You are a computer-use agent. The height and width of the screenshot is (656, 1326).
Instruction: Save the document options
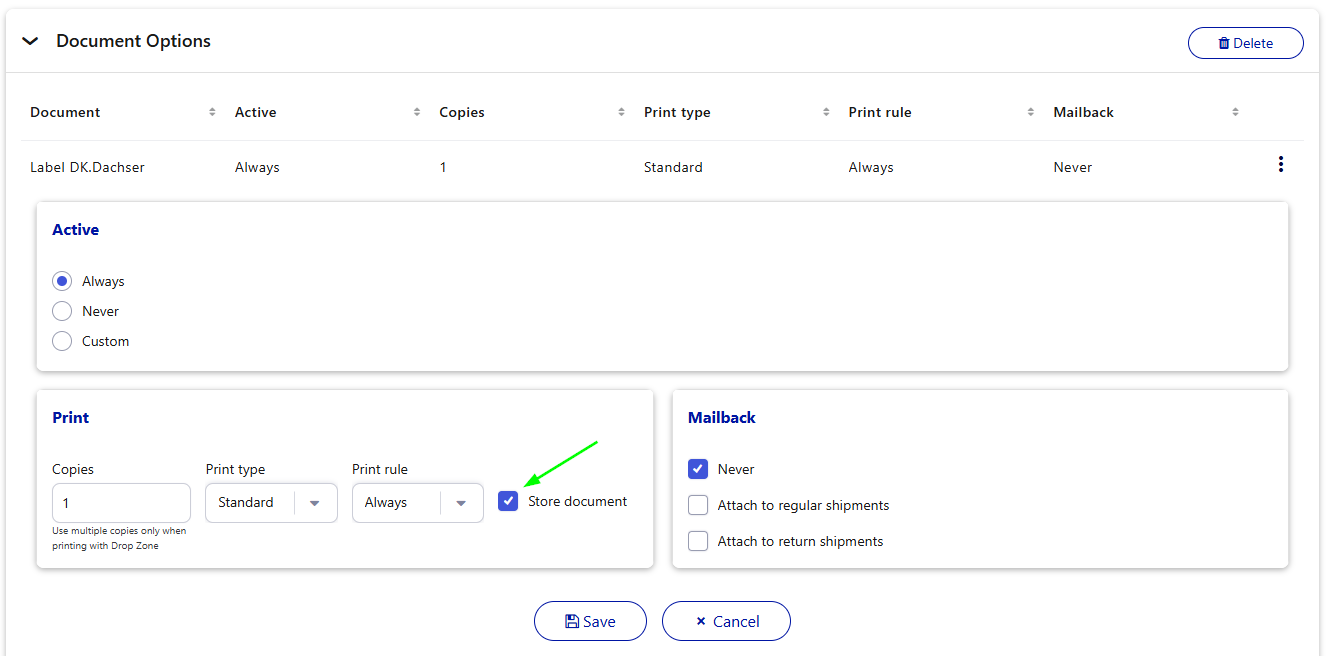[x=590, y=621]
